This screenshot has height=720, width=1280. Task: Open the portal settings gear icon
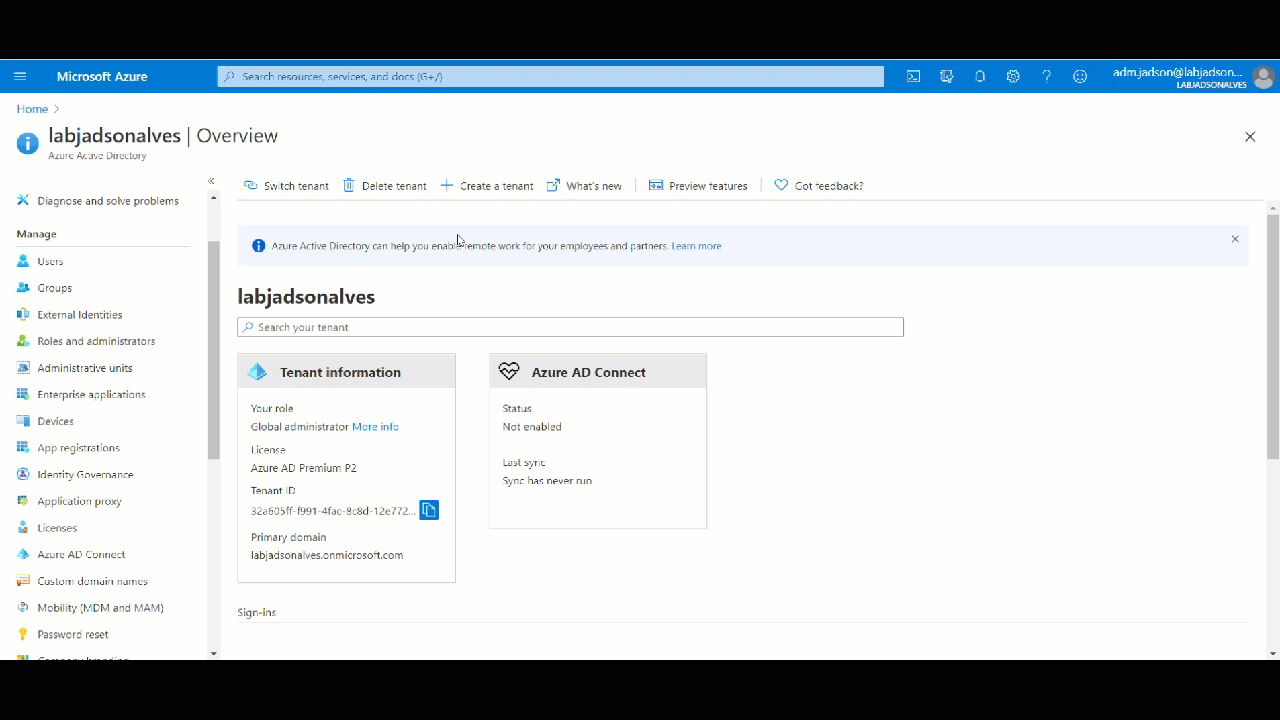click(x=1013, y=76)
